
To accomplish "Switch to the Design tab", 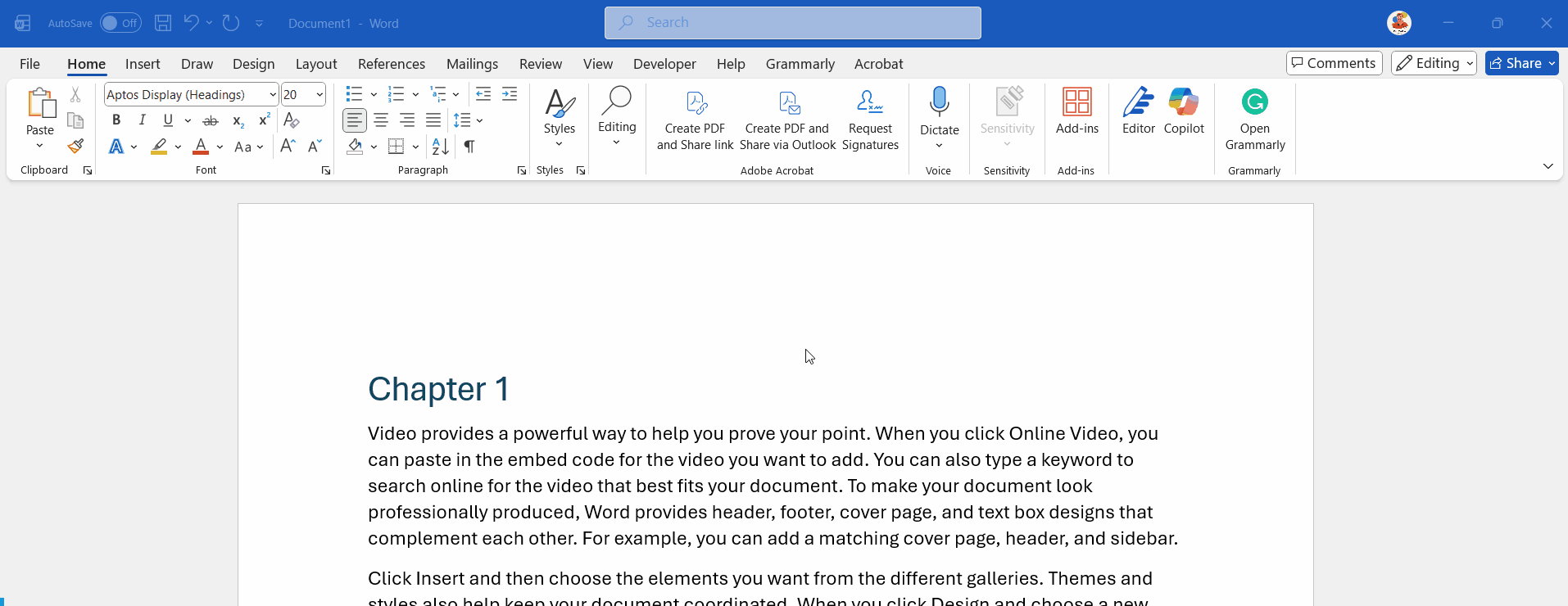I will click(254, 64).
